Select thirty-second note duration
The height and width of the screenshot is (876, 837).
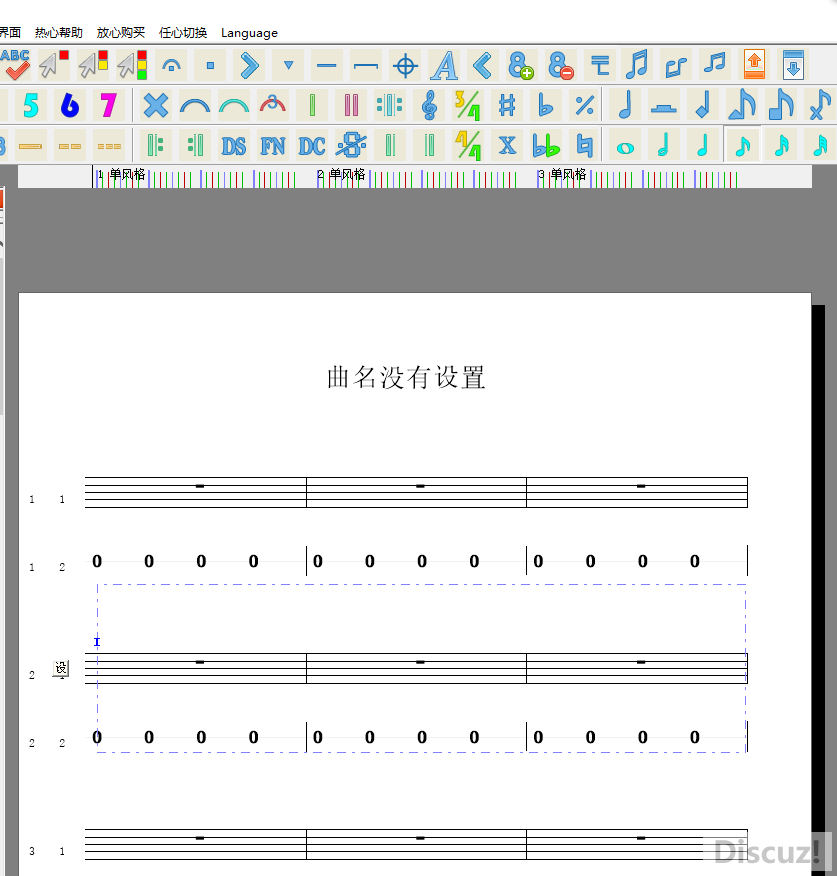[x=820, y=146]
